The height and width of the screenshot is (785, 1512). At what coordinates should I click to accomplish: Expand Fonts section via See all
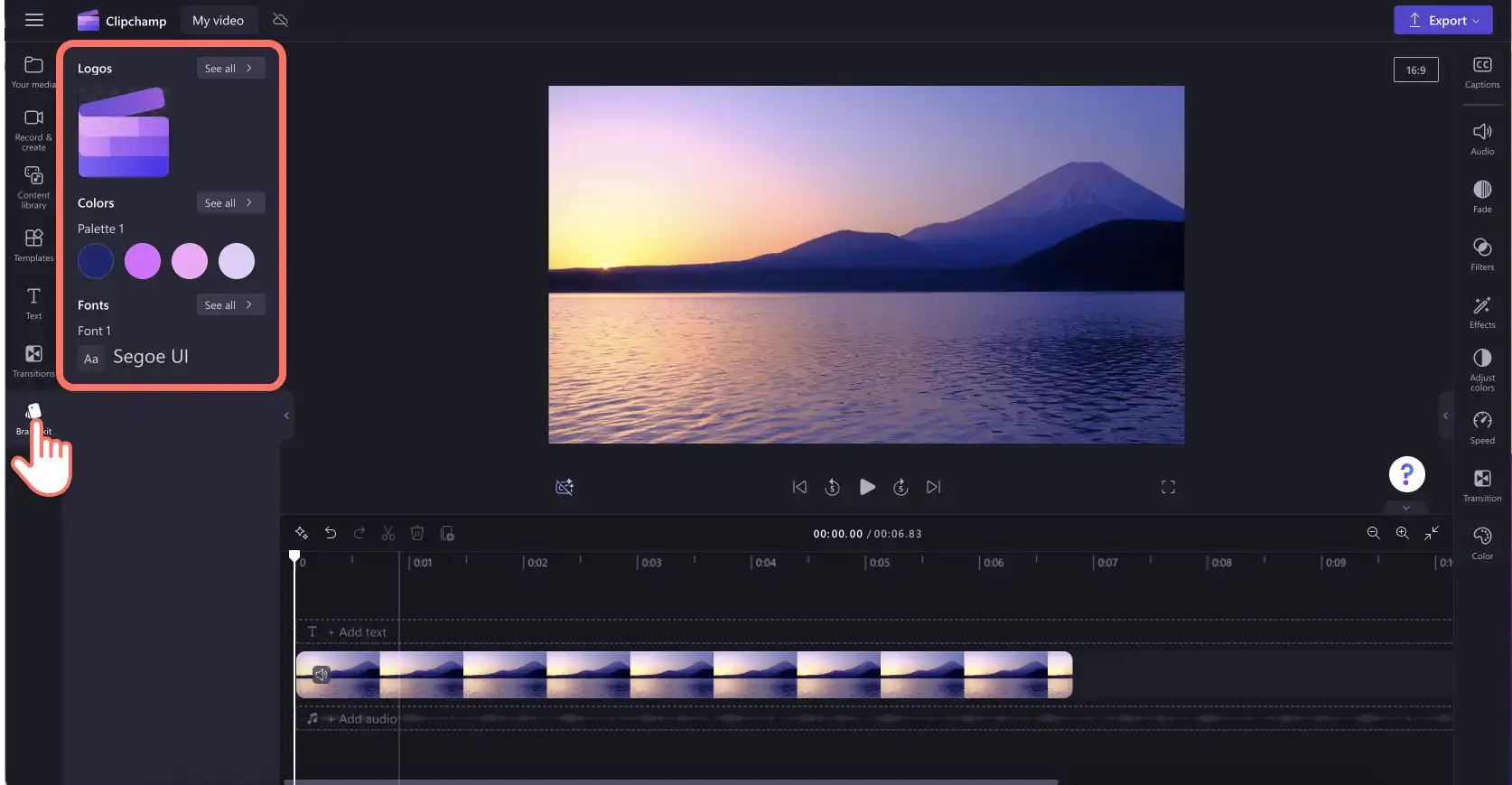tap(230, 304)
